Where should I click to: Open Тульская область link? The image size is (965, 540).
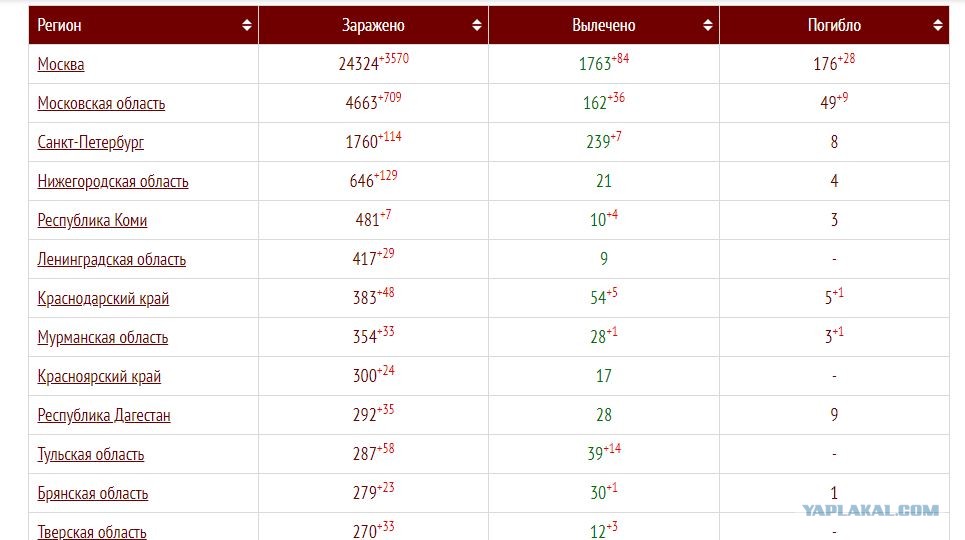coord(91,454)
